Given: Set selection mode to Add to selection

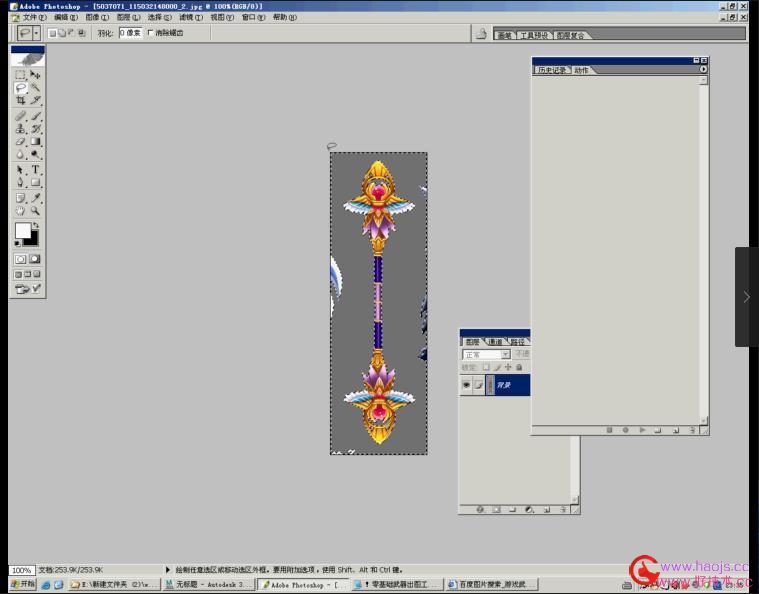Looking at the screenshot, I should pos(62,33).
